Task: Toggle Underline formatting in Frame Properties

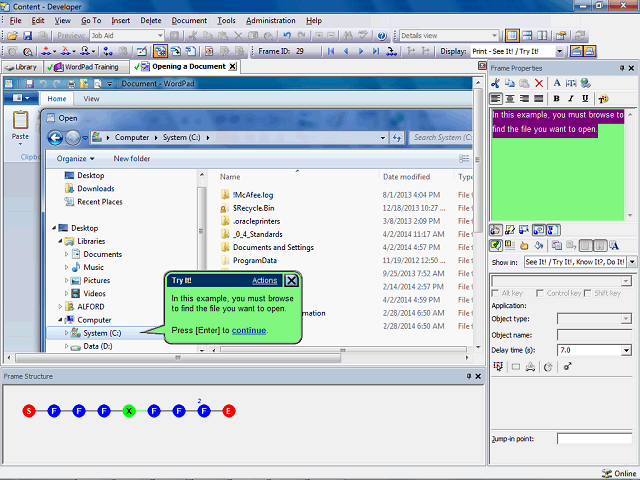Action: click(x=585, y=99)
